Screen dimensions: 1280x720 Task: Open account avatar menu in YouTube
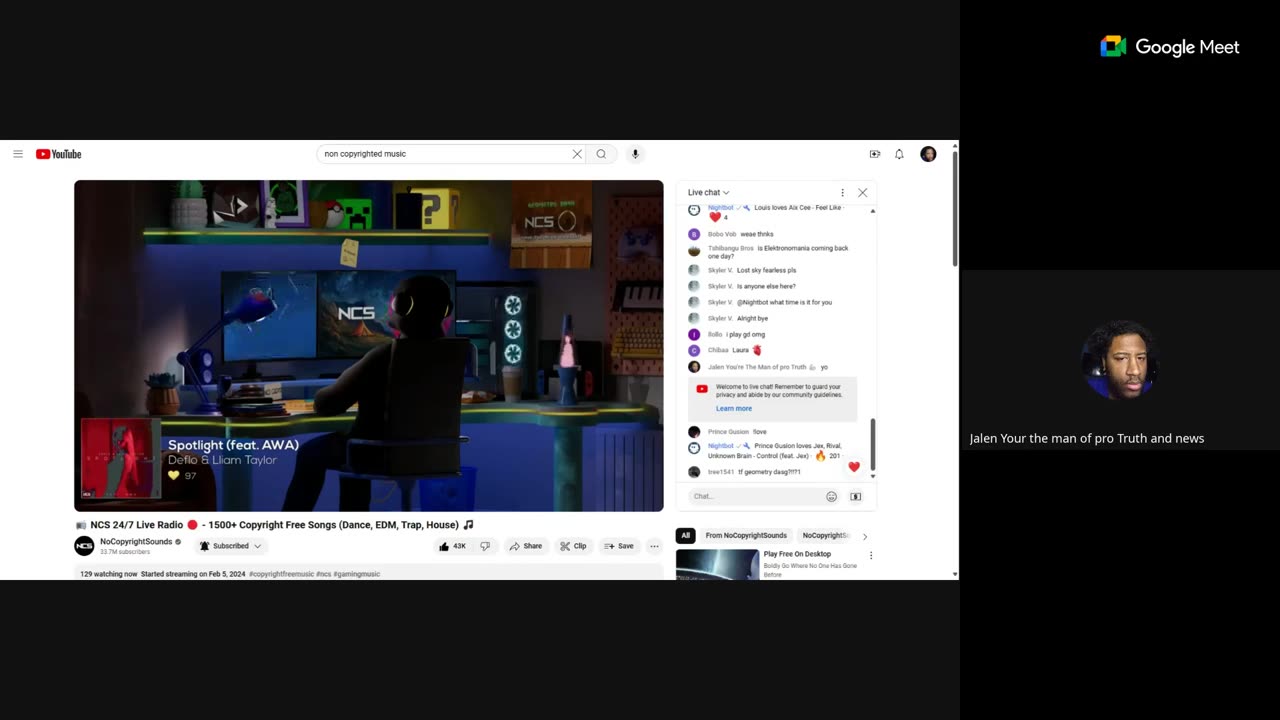click(928, 154)
